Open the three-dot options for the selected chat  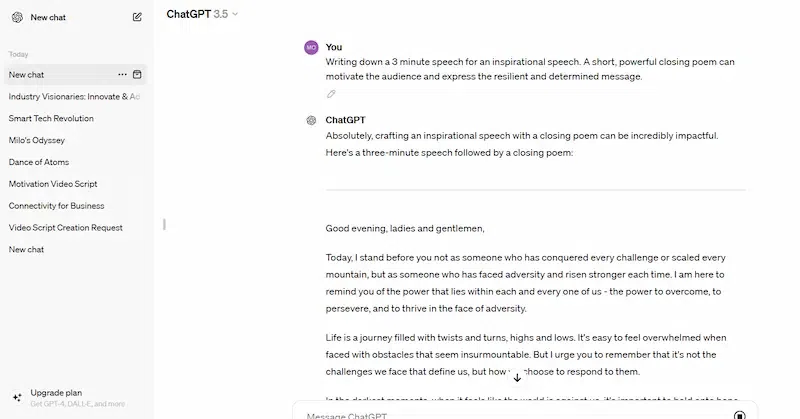pyautogui.click(x=122, y=75)
